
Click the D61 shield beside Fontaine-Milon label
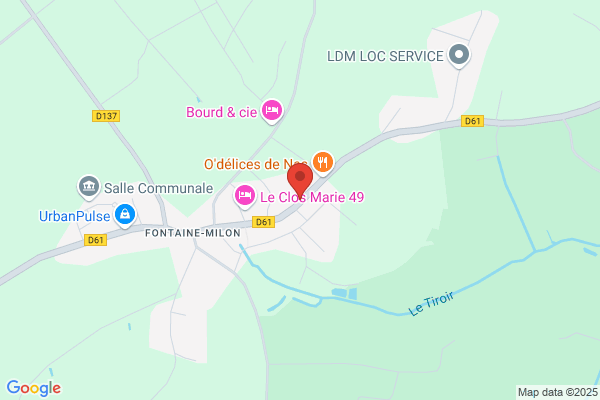click(263, 222)
